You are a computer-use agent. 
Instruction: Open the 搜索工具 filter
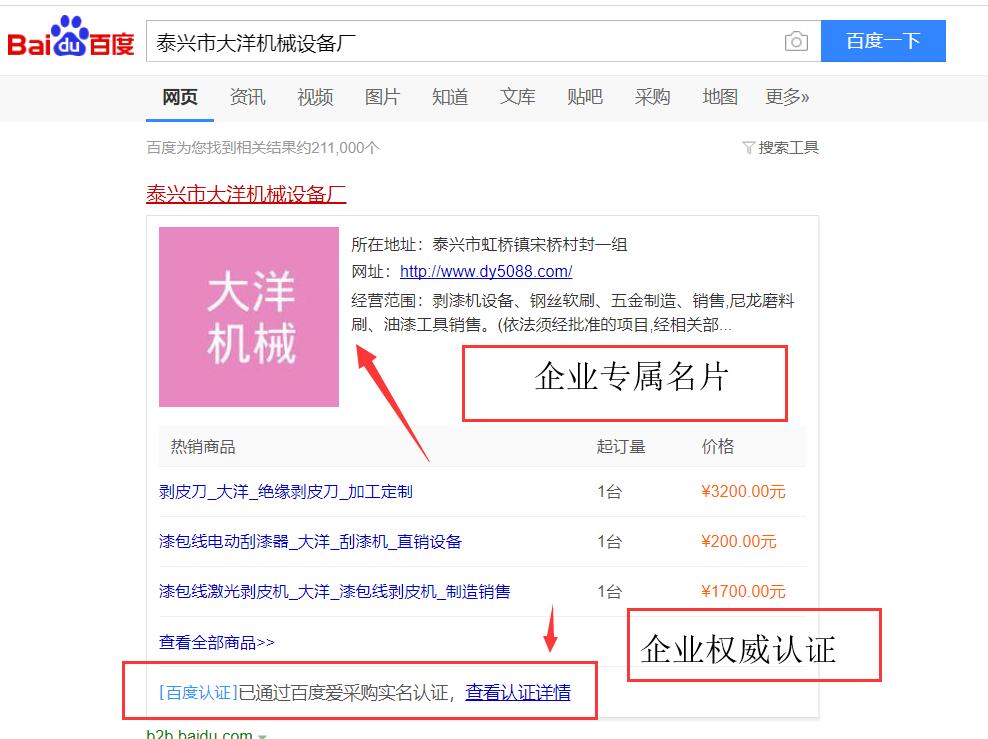(781, 148)
